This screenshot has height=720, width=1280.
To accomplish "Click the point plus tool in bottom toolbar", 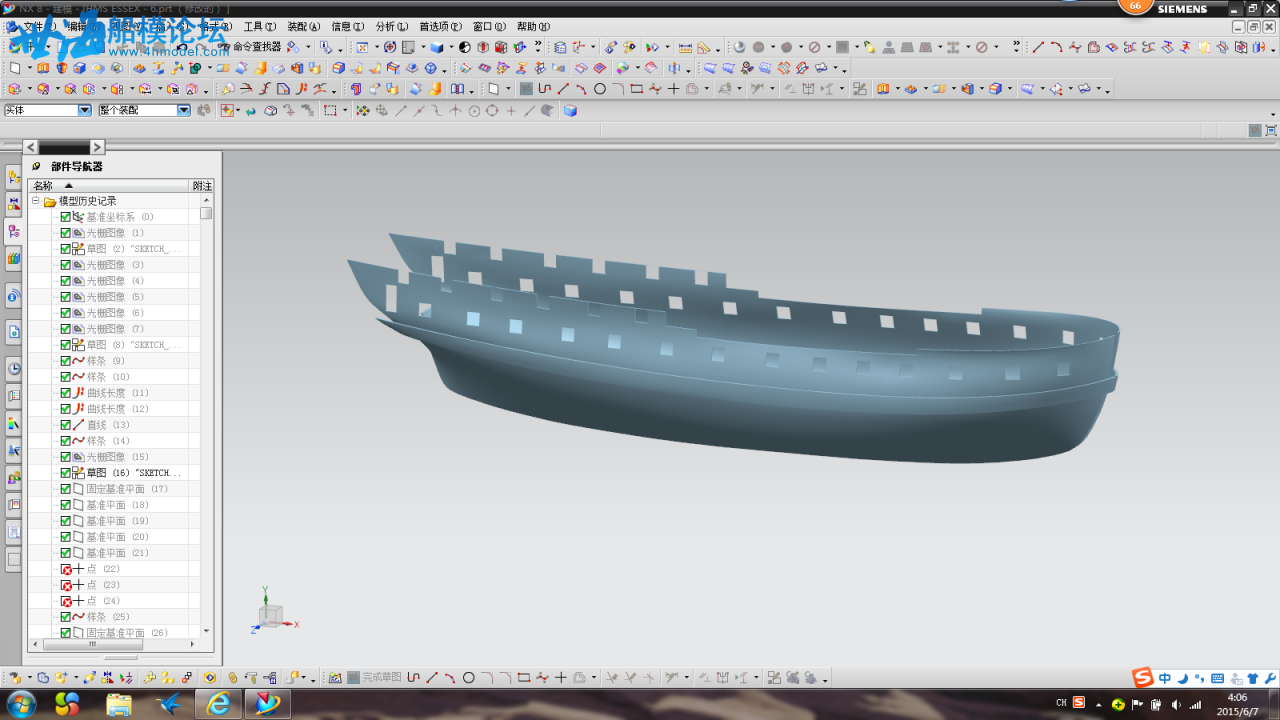I will pyautogui.click(x=560, y=677).
